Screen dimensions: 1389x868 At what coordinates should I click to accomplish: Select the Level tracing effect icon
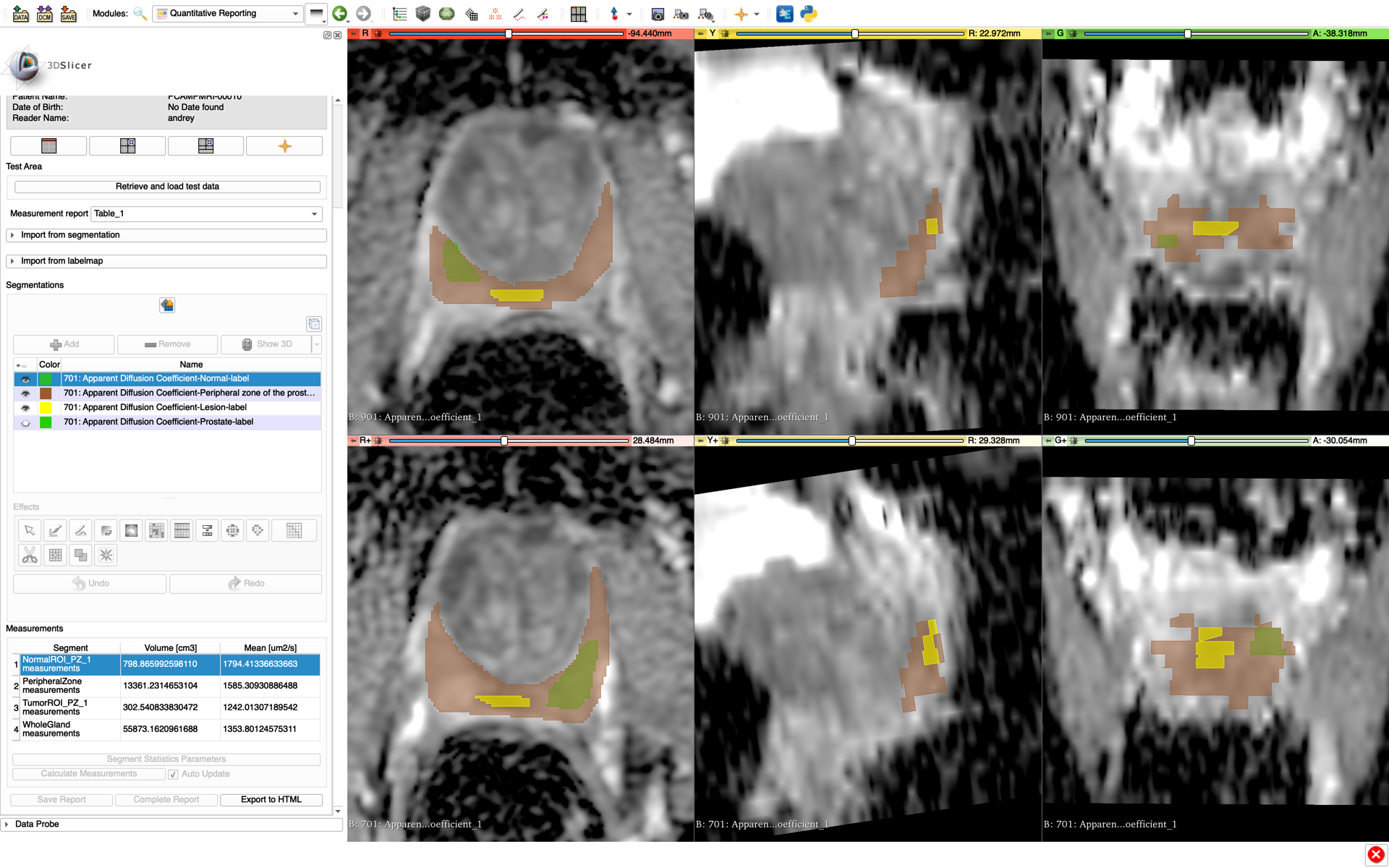(x=131, y=531)
